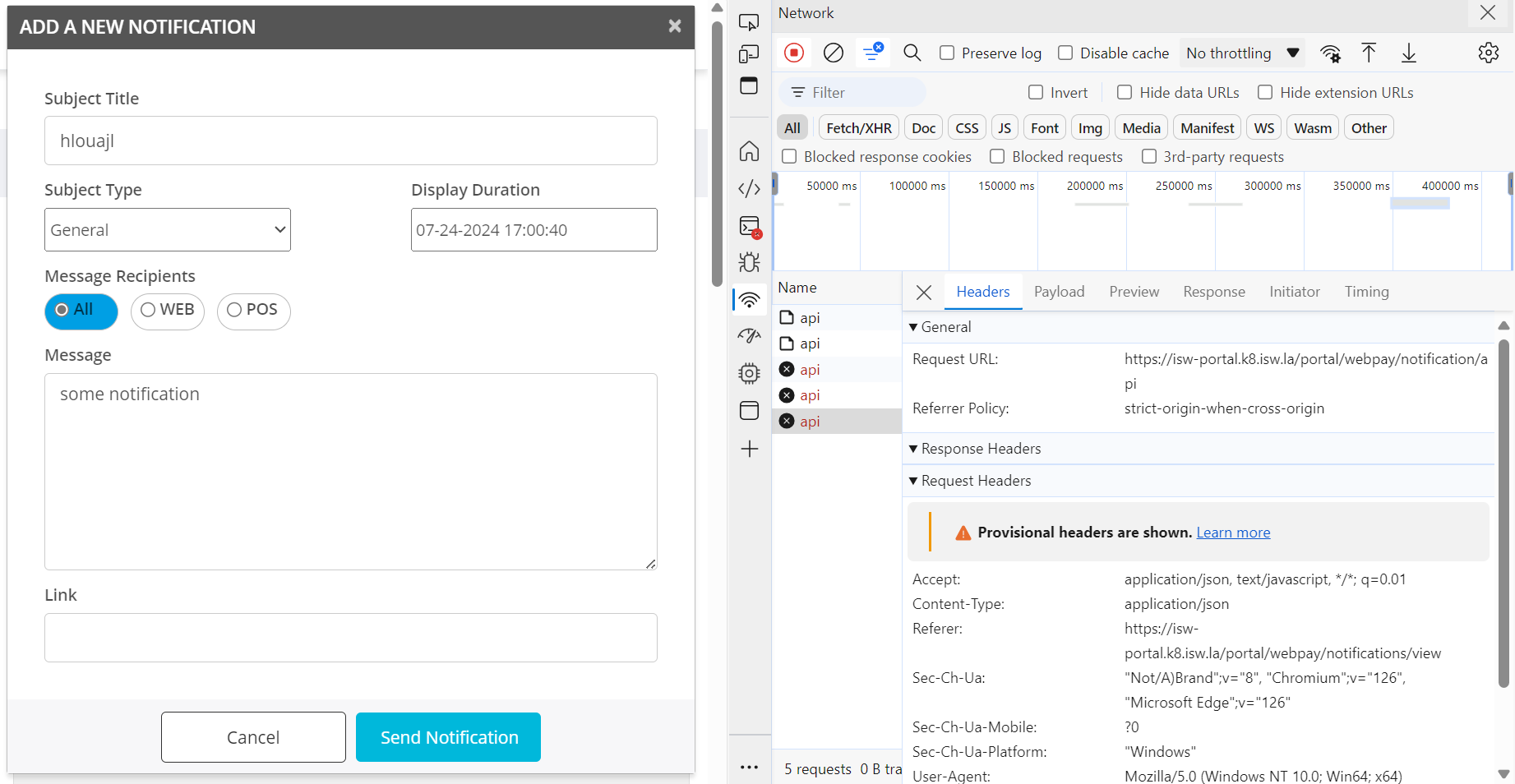This screenshot has width=1515, height=784.
Task: Click into the Link input field
Action: pyautogui.click(x=351, y=638)
